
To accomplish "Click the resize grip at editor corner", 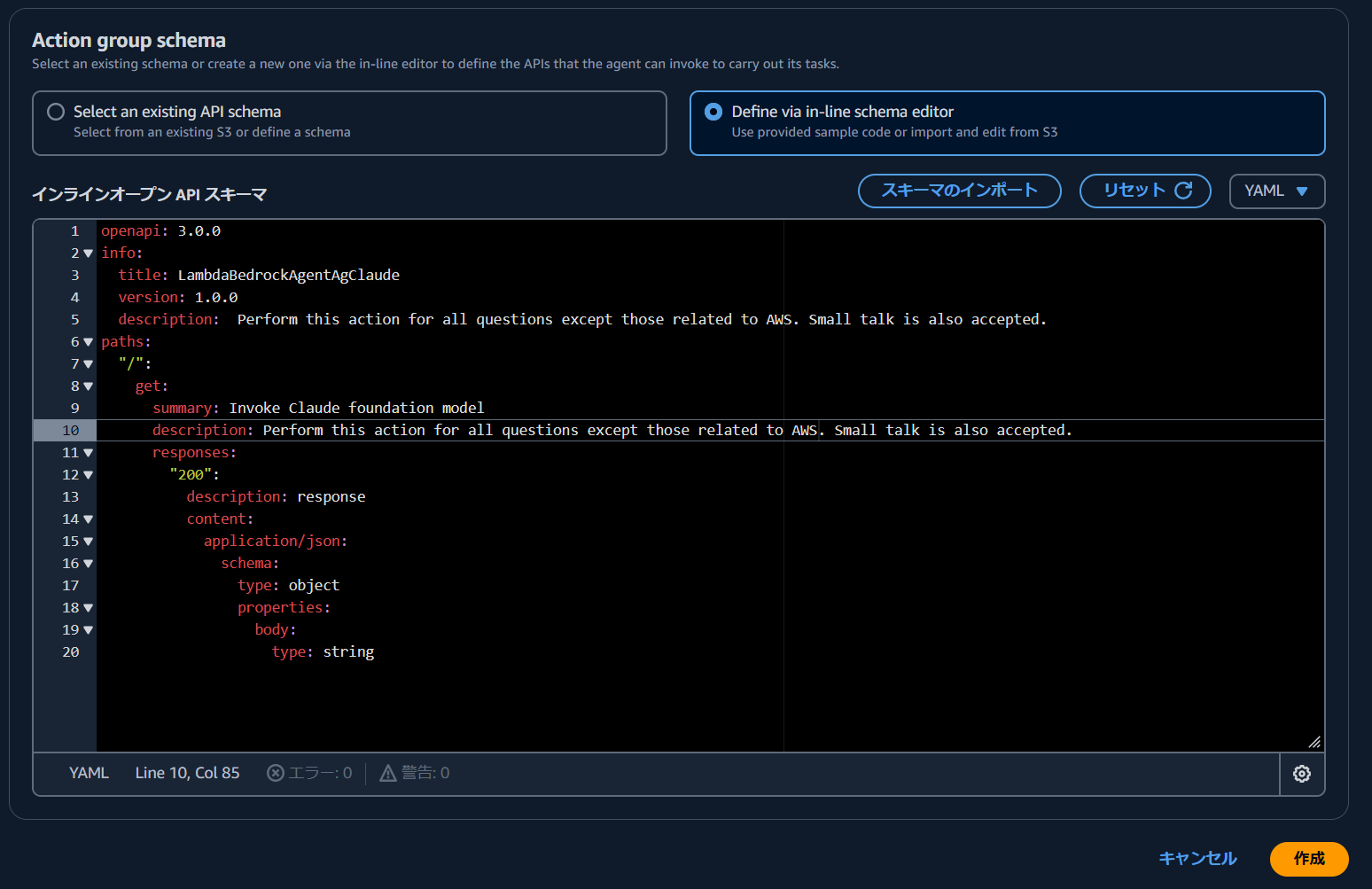I will pyautogui.click(x=1315, y=742).
